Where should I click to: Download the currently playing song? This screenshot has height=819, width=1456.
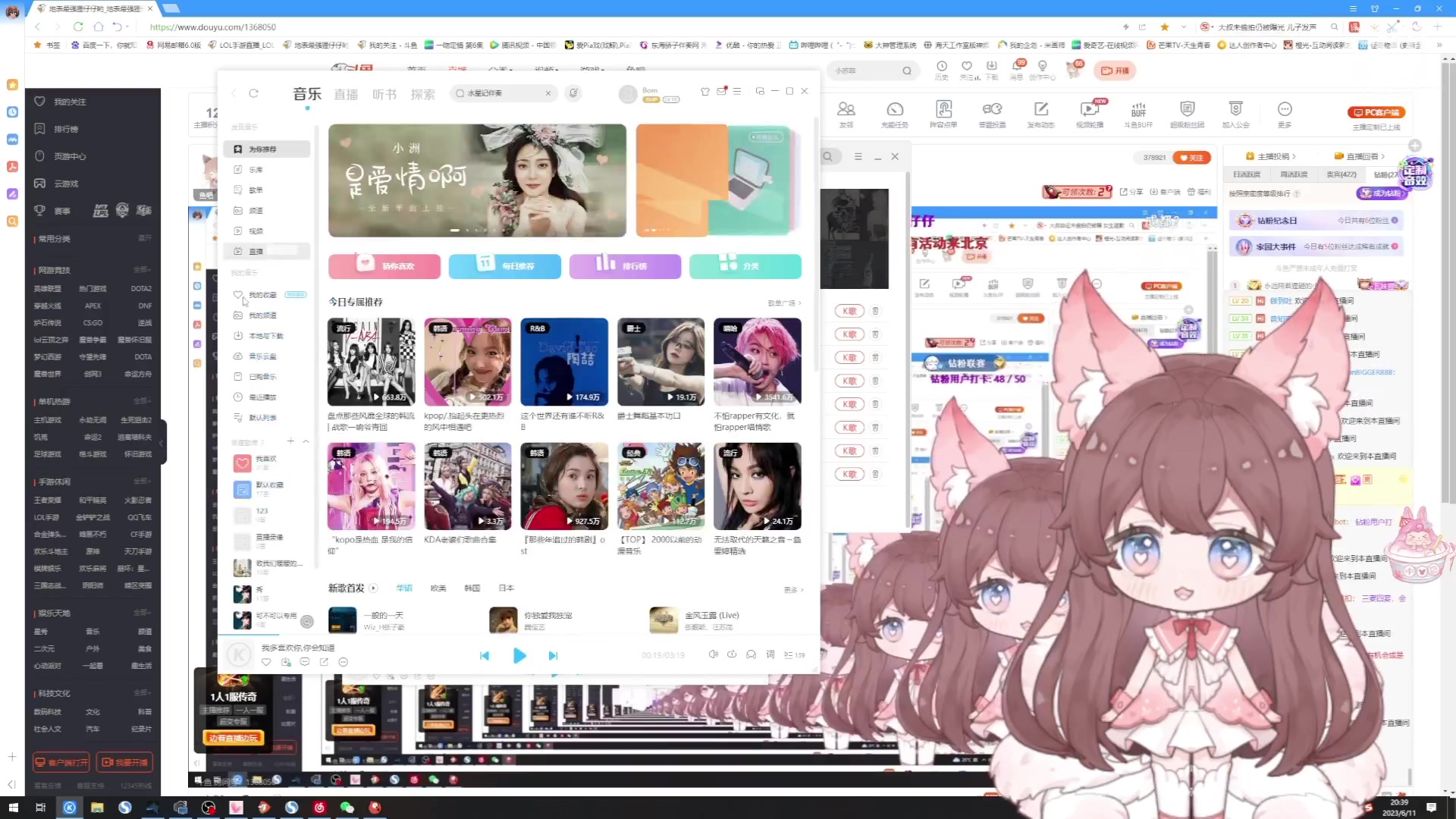286,662
